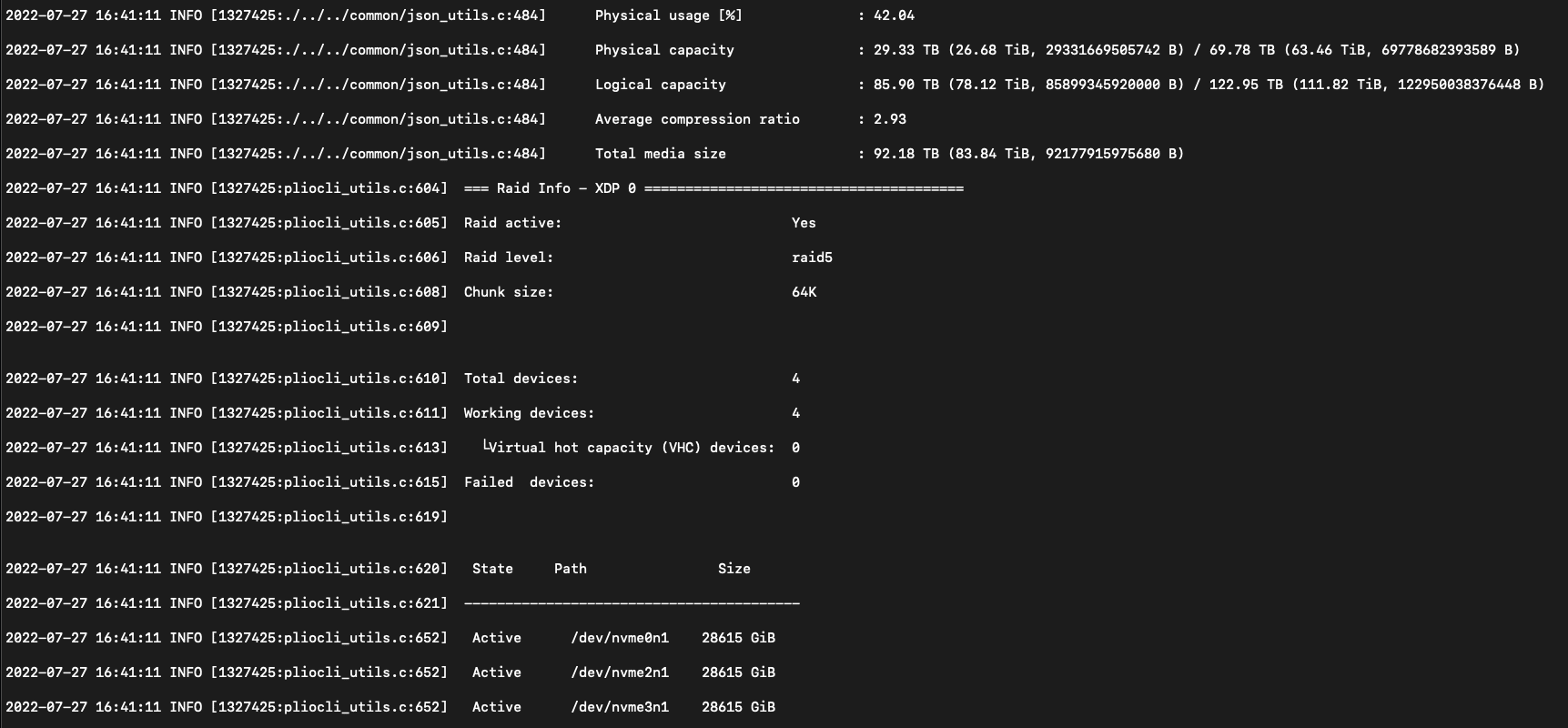Click the /dev/nvme3n1 device path
This screenshot has height=728, width=1568.
(x=620, y=707)
